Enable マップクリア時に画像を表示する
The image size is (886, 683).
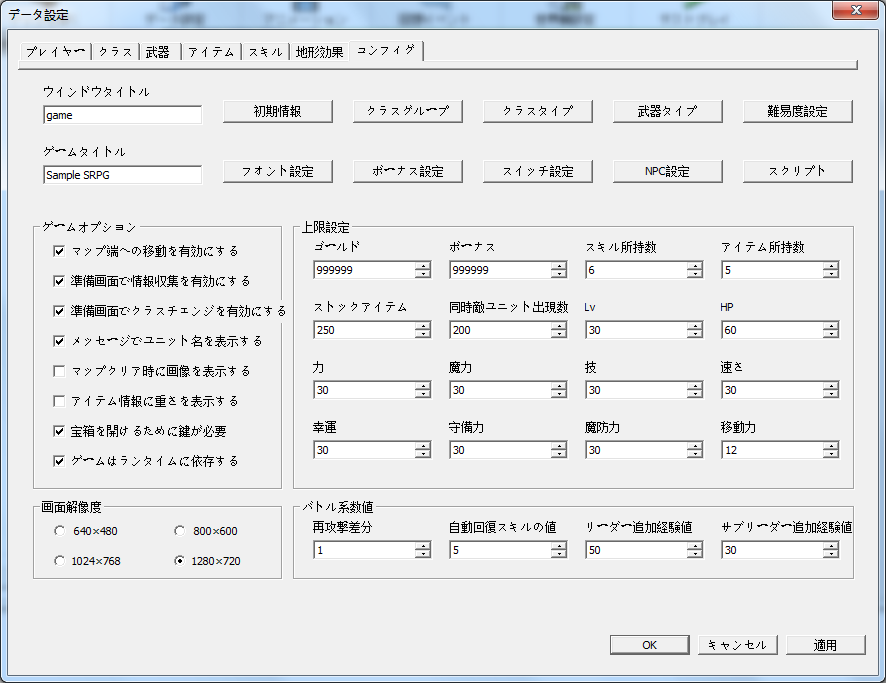click(59, 371)
